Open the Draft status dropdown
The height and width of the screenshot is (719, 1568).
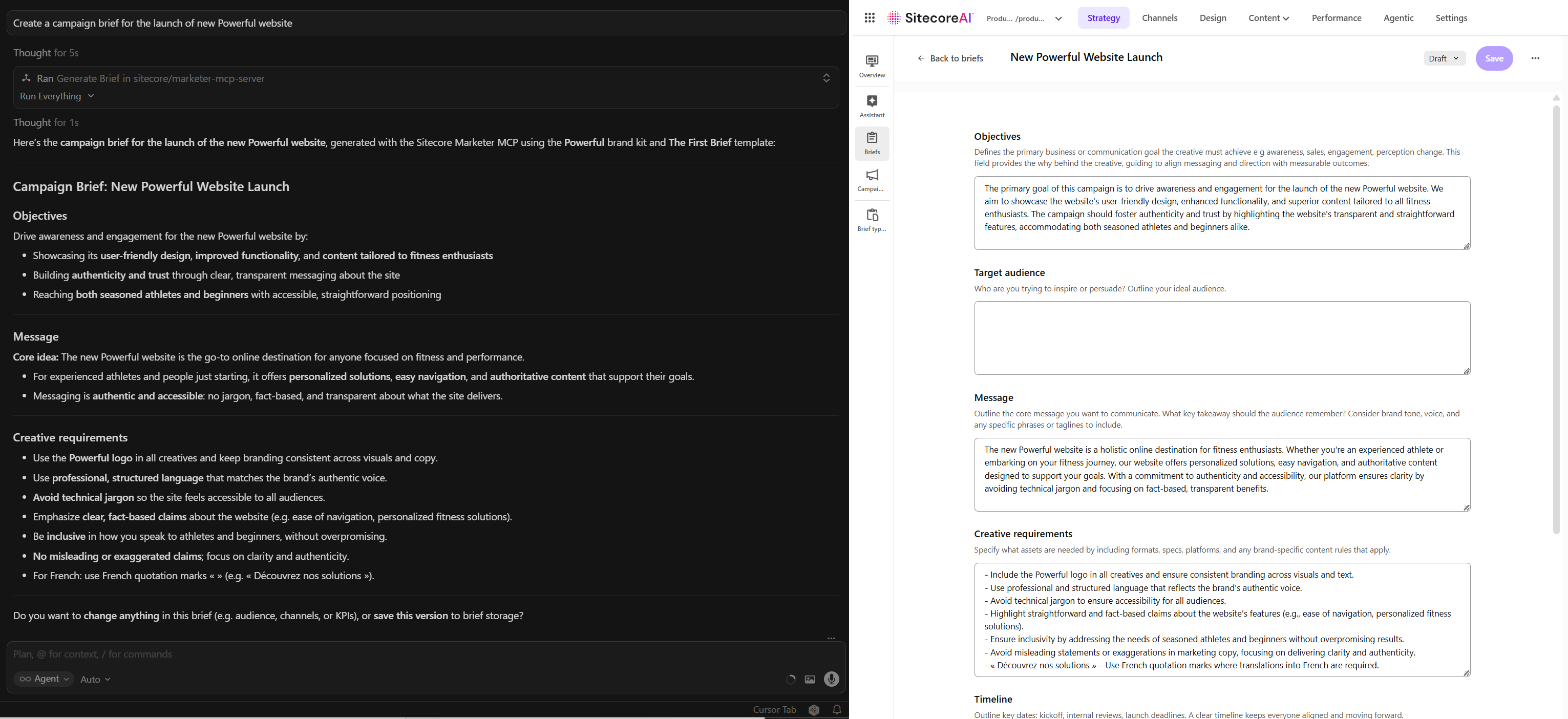coord(1444,58)
